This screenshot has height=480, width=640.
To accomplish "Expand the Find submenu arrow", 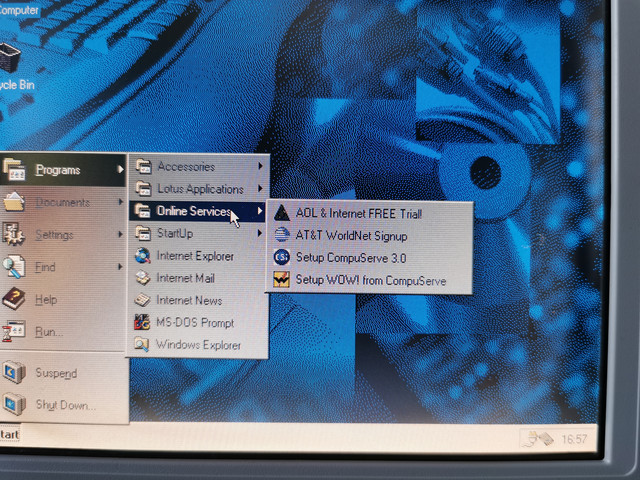I will 120,267.
